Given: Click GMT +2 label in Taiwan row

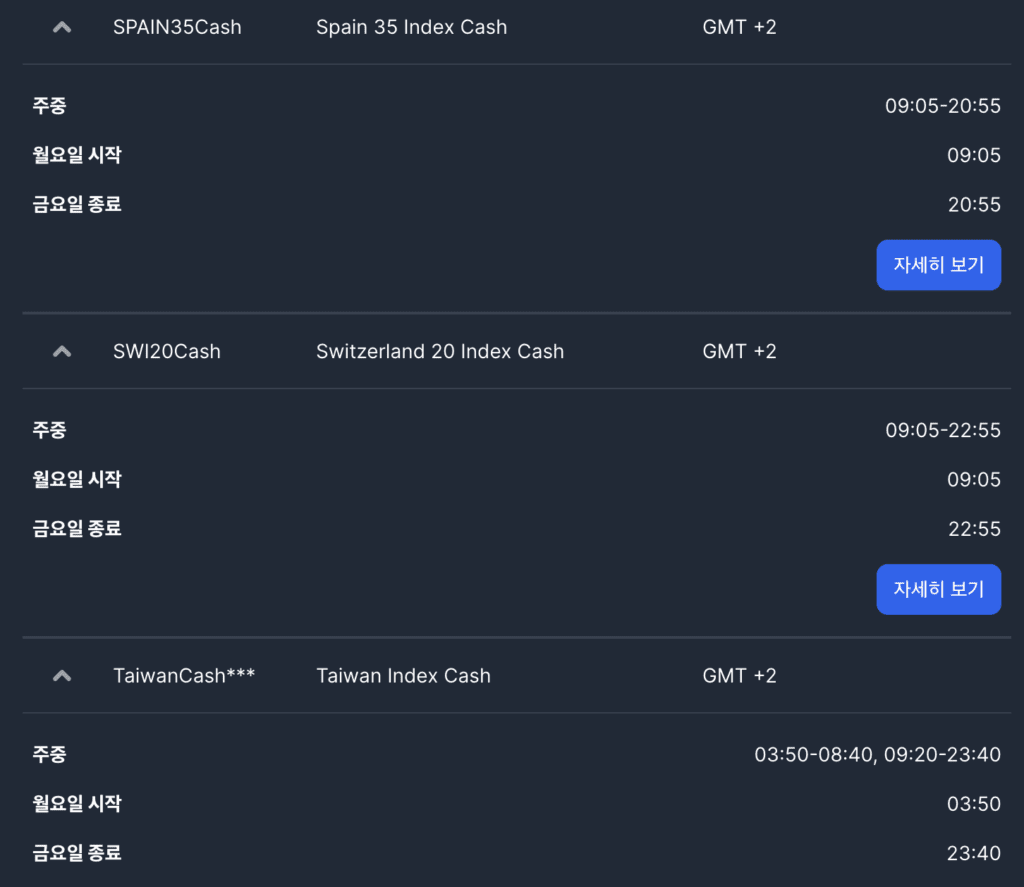Looking at the screenshot, I should click(x=739, y=675).
